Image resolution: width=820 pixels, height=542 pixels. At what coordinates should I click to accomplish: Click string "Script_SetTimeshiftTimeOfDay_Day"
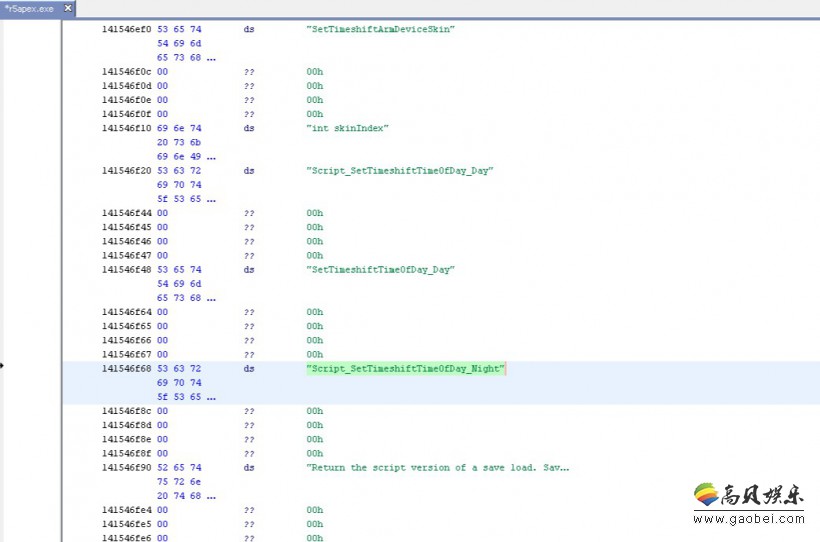[400, 170]
